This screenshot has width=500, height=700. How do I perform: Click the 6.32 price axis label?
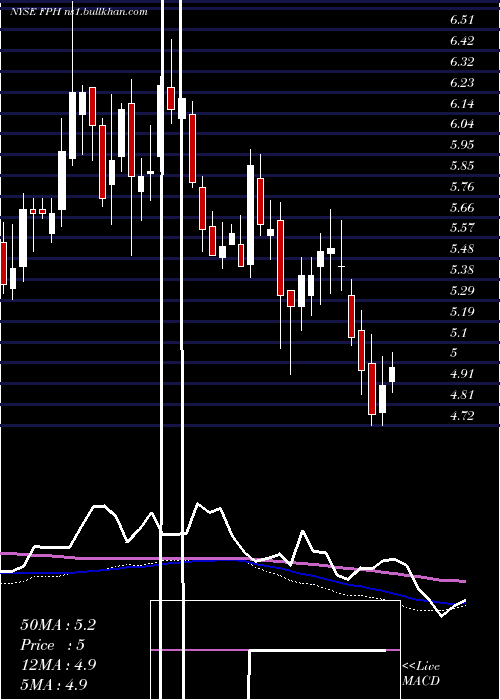pyautogui.click(x=462, y=62)
